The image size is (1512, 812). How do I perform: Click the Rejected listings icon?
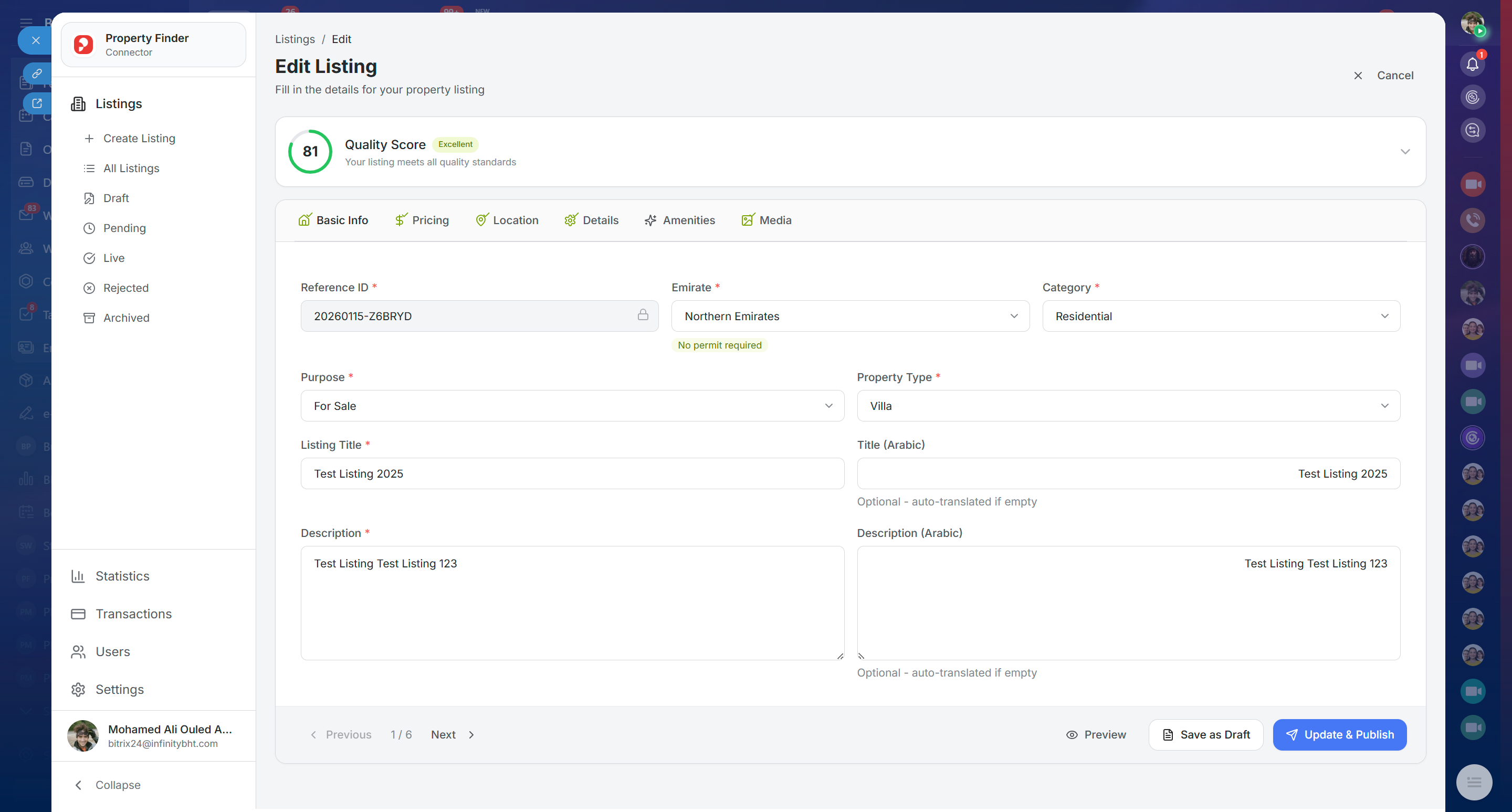[89, 288]
